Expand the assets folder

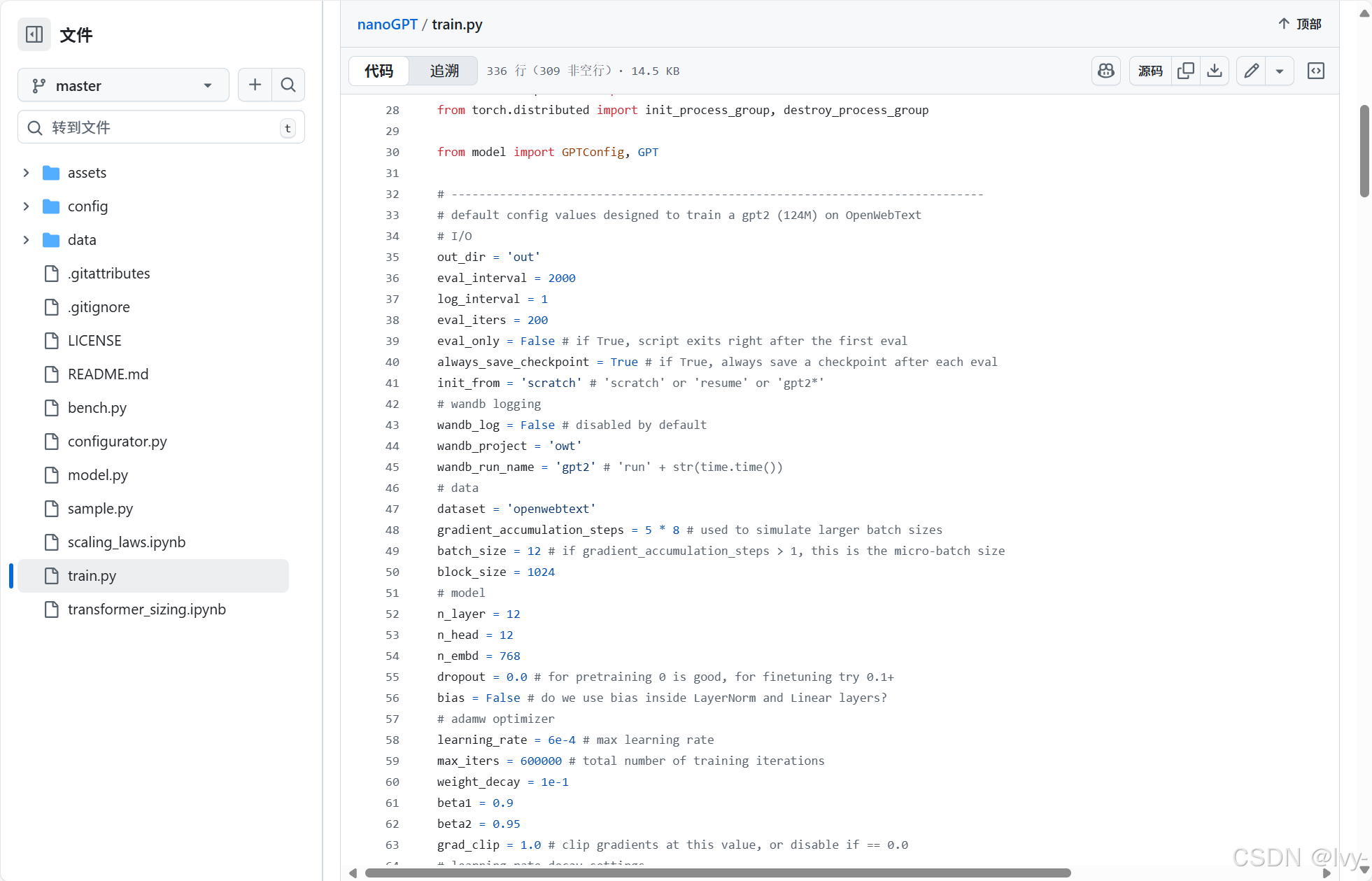pyautogui.click(x=26, y=173)
